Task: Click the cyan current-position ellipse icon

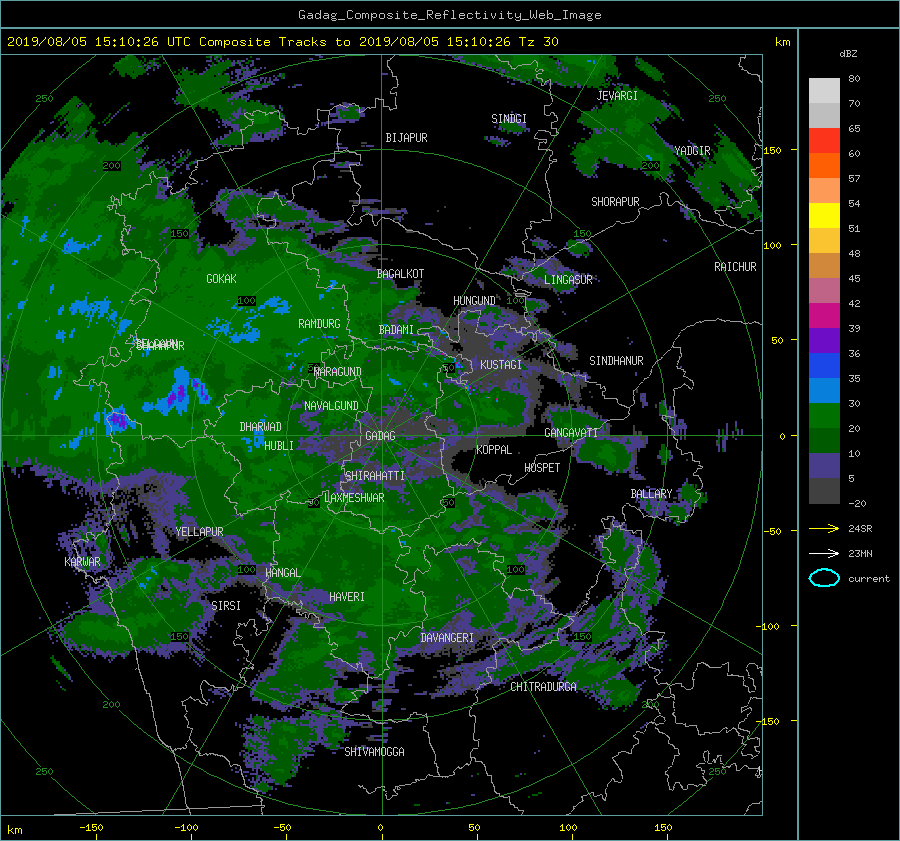Action: tap(824, 578)
